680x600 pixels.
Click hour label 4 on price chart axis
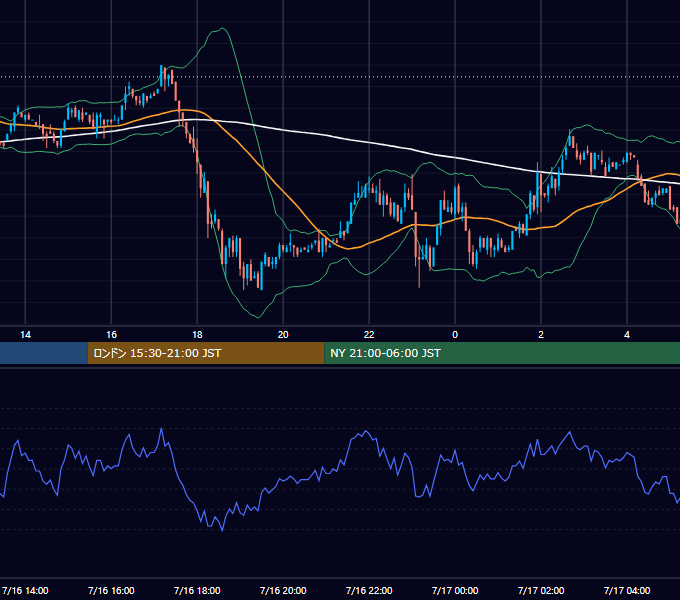pos(627,335)
